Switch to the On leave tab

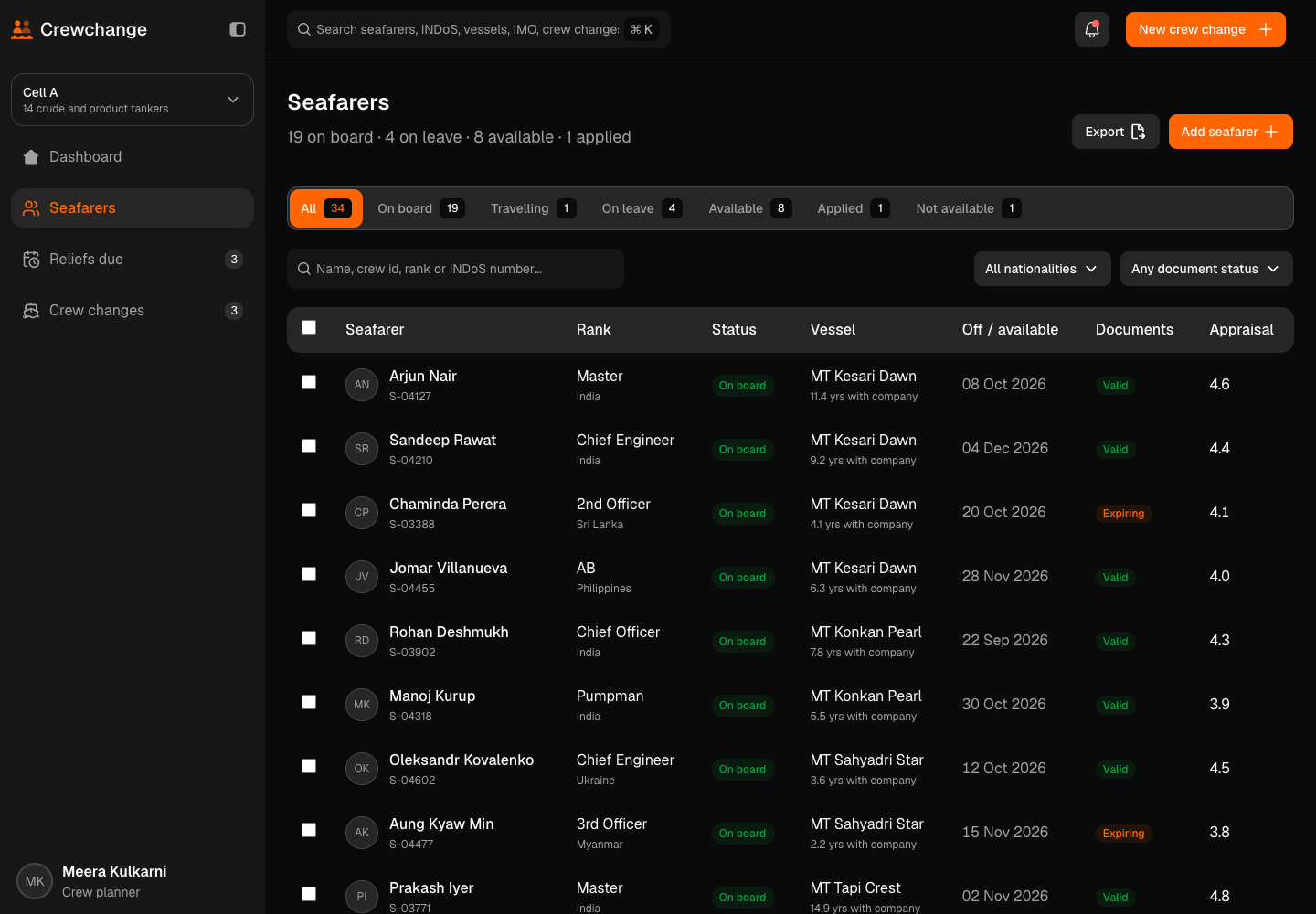[642, 208]
